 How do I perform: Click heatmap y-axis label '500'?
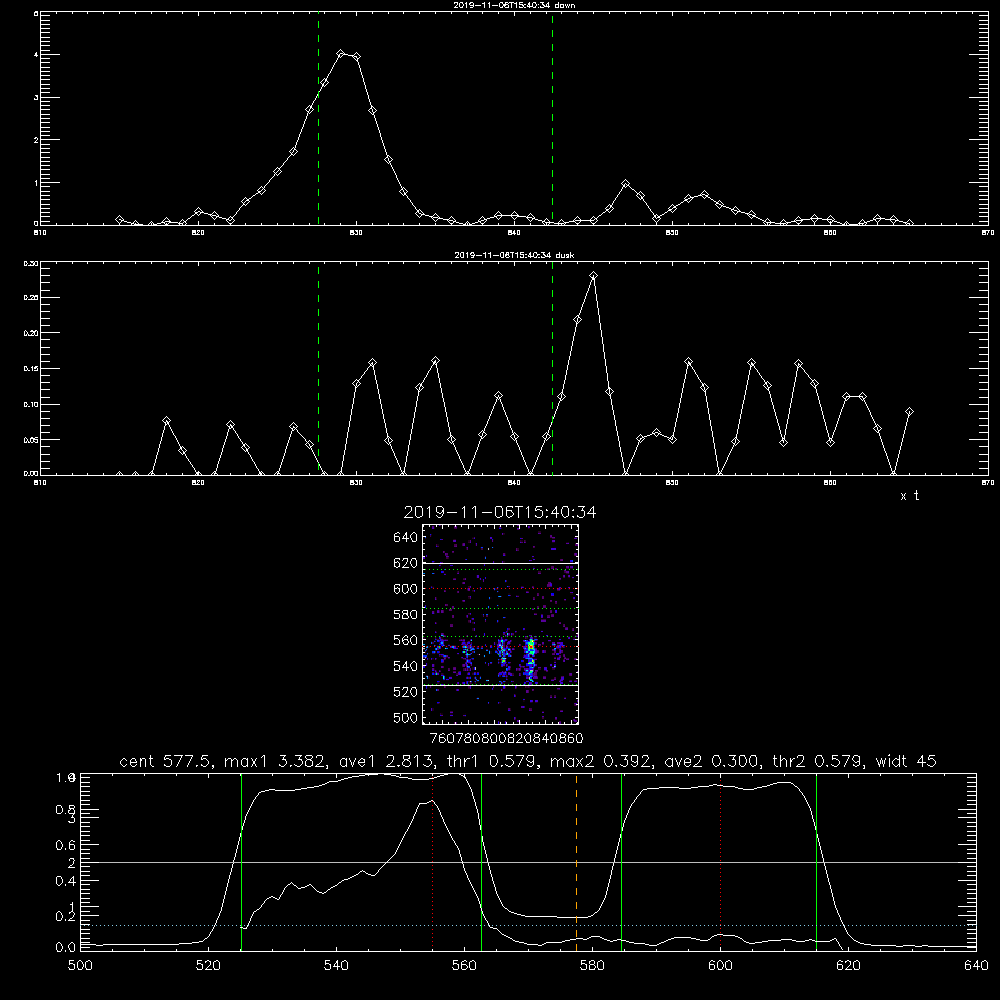[405, 717]
